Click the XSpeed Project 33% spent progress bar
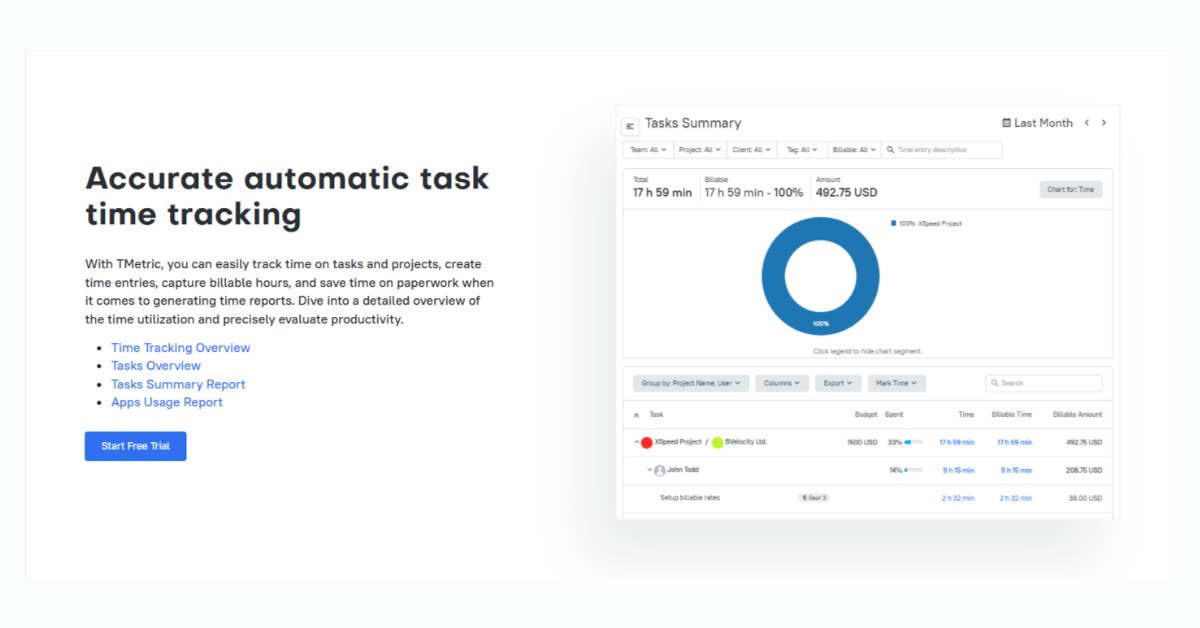1200x628 pixels. [914, 442]
